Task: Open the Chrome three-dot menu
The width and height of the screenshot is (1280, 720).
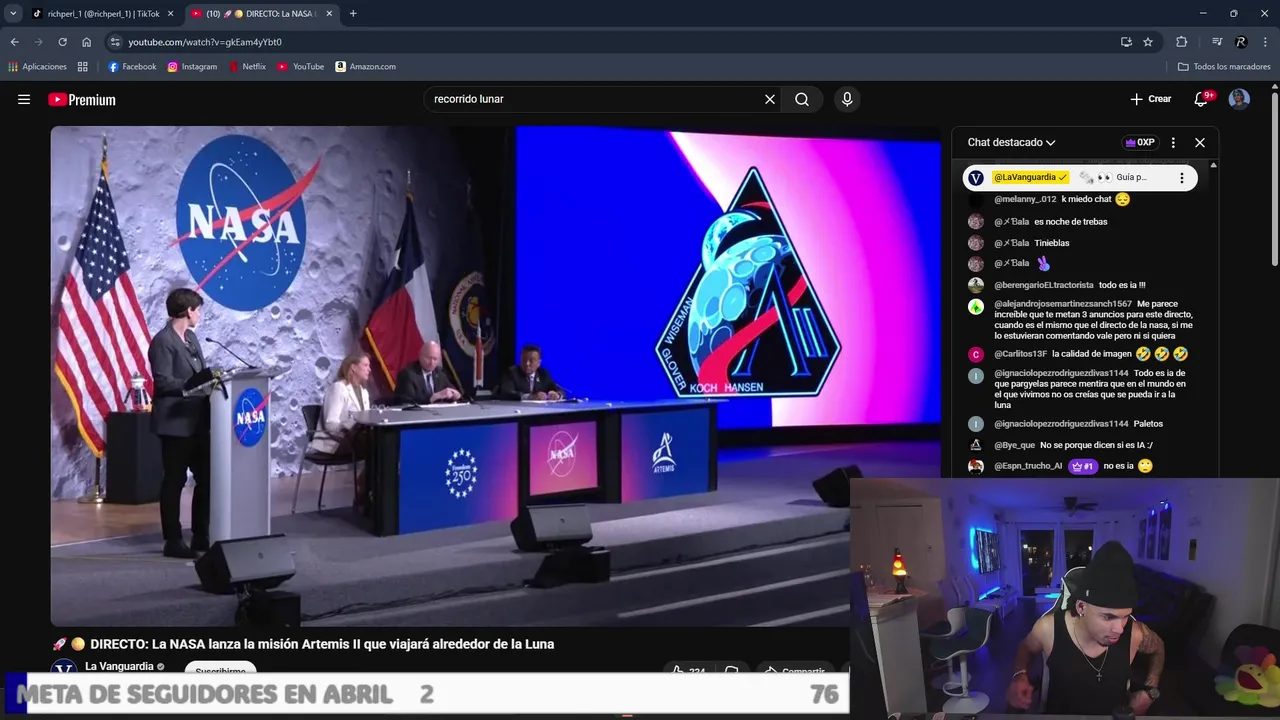Action: (x=1265, y=42)
